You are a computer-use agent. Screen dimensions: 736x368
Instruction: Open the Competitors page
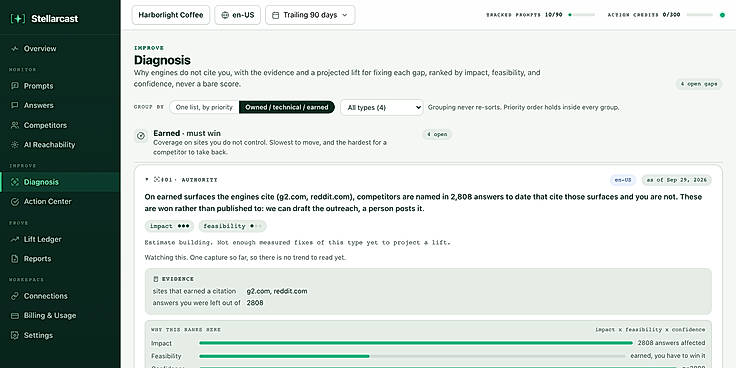(60, 125)
